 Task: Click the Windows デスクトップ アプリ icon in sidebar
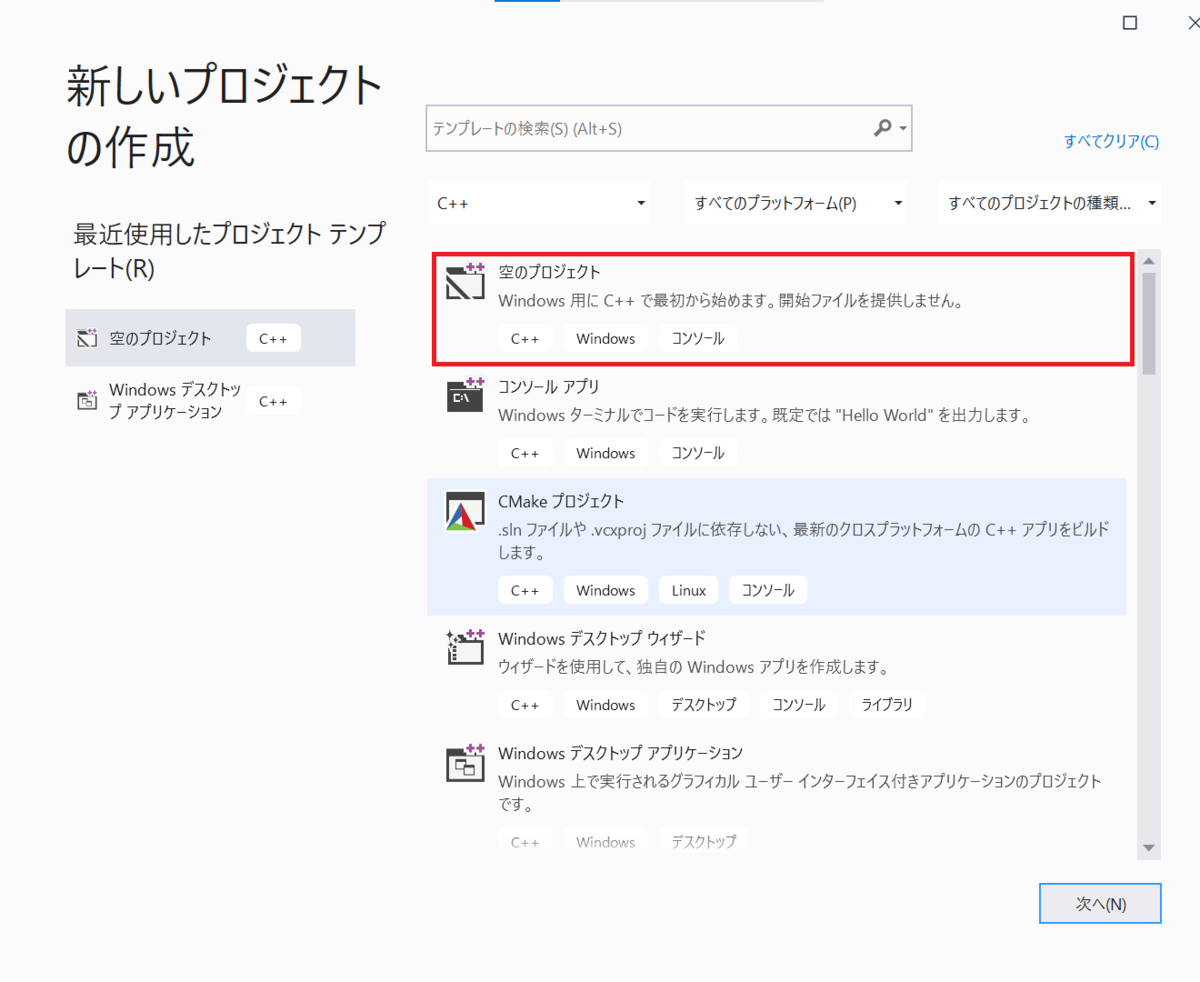coord(87,400)
